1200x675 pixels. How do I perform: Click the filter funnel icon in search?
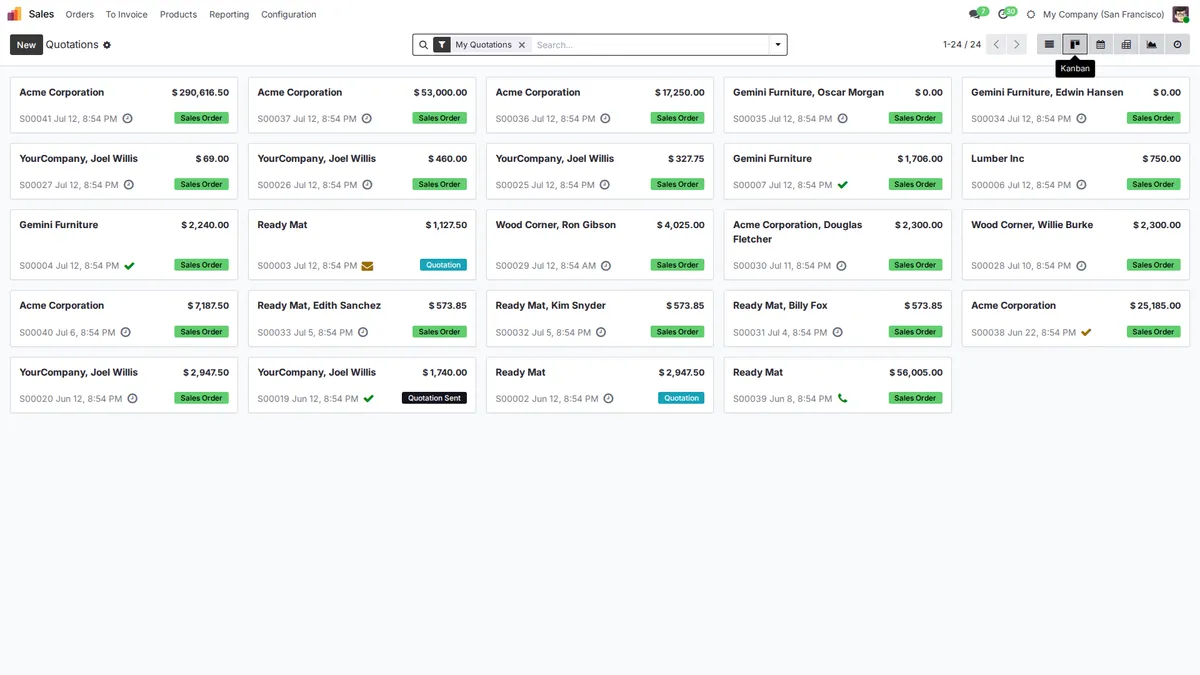[x=442, y=45]
